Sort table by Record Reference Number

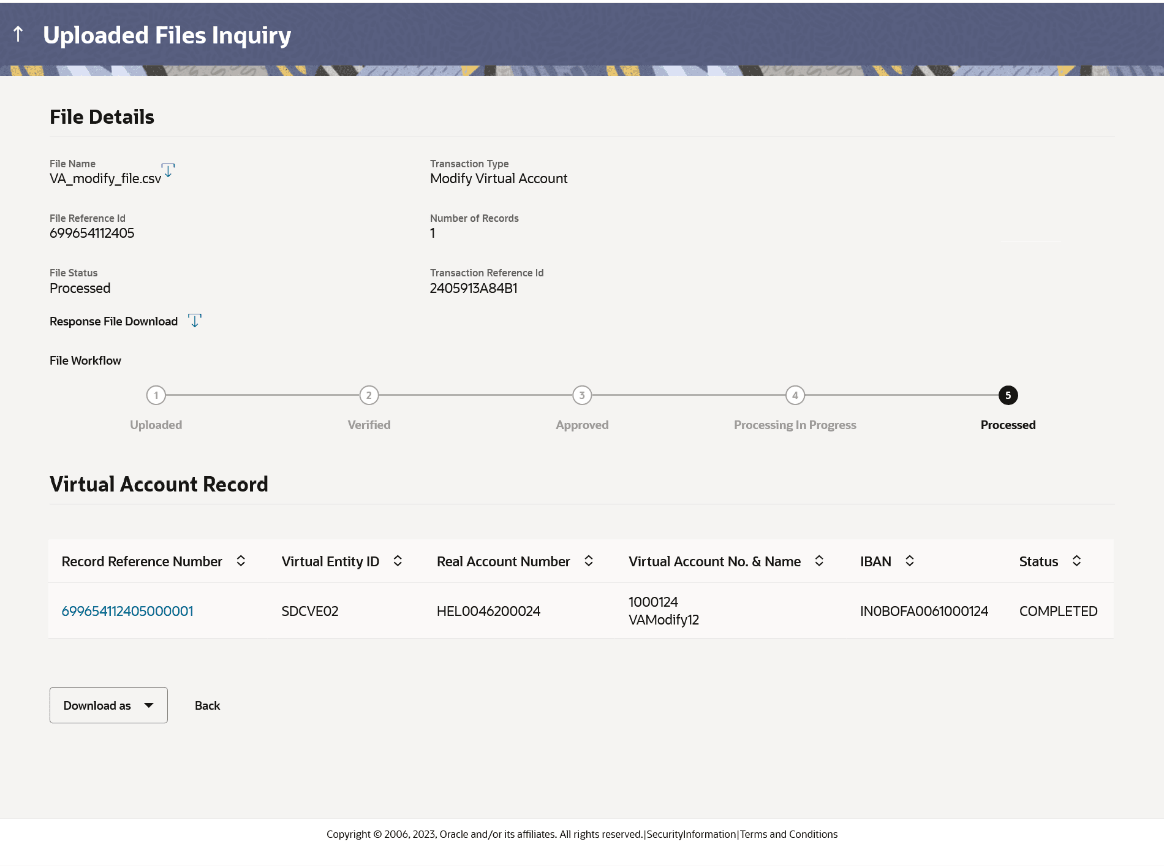[241, 561]
